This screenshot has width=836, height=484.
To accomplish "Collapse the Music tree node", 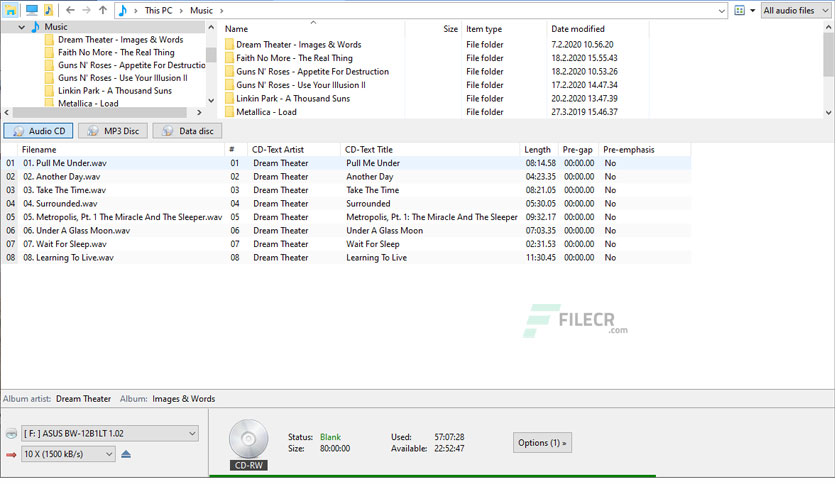I will point(22,27).
